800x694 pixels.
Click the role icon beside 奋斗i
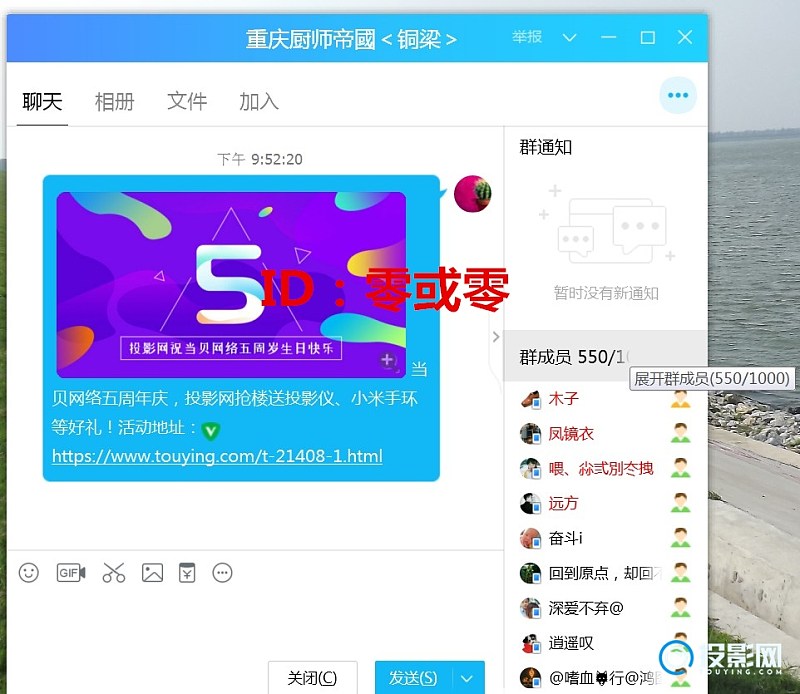[x=681, y=537]
